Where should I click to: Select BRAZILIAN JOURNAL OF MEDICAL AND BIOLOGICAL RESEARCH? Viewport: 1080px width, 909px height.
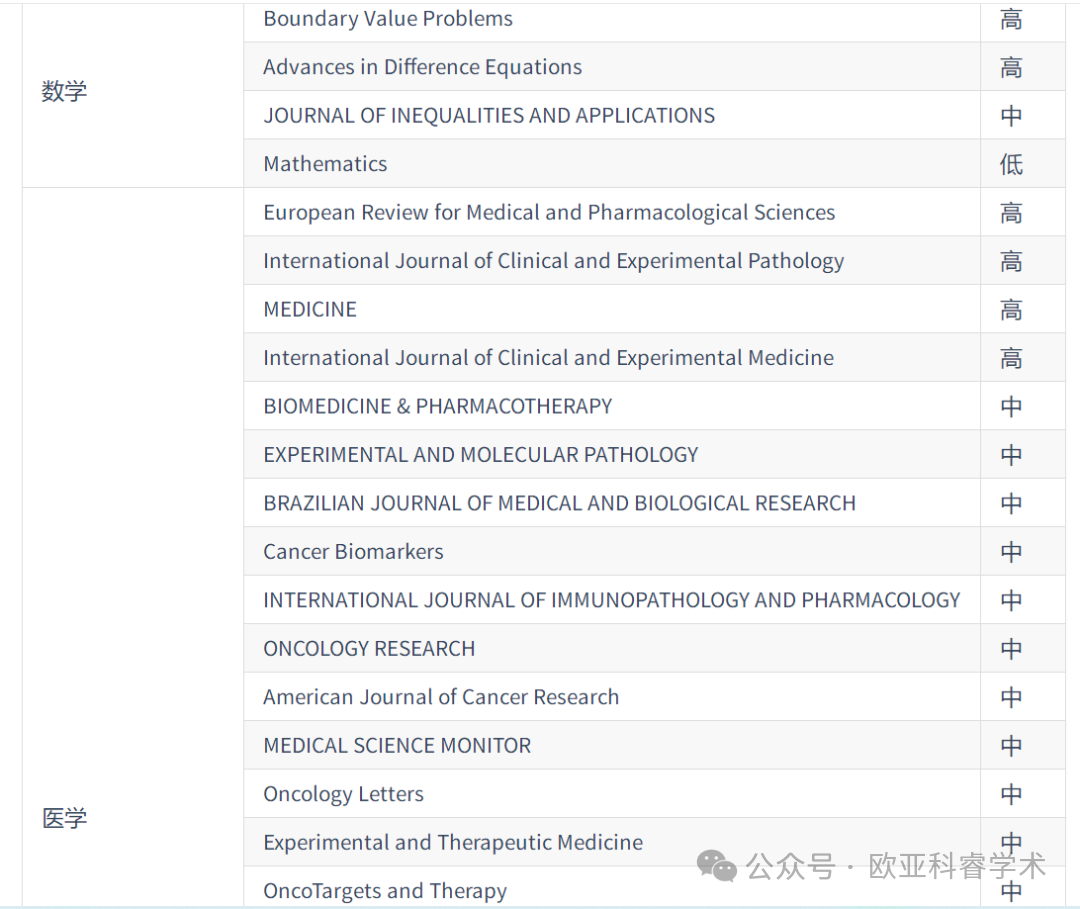pos(559,503)
